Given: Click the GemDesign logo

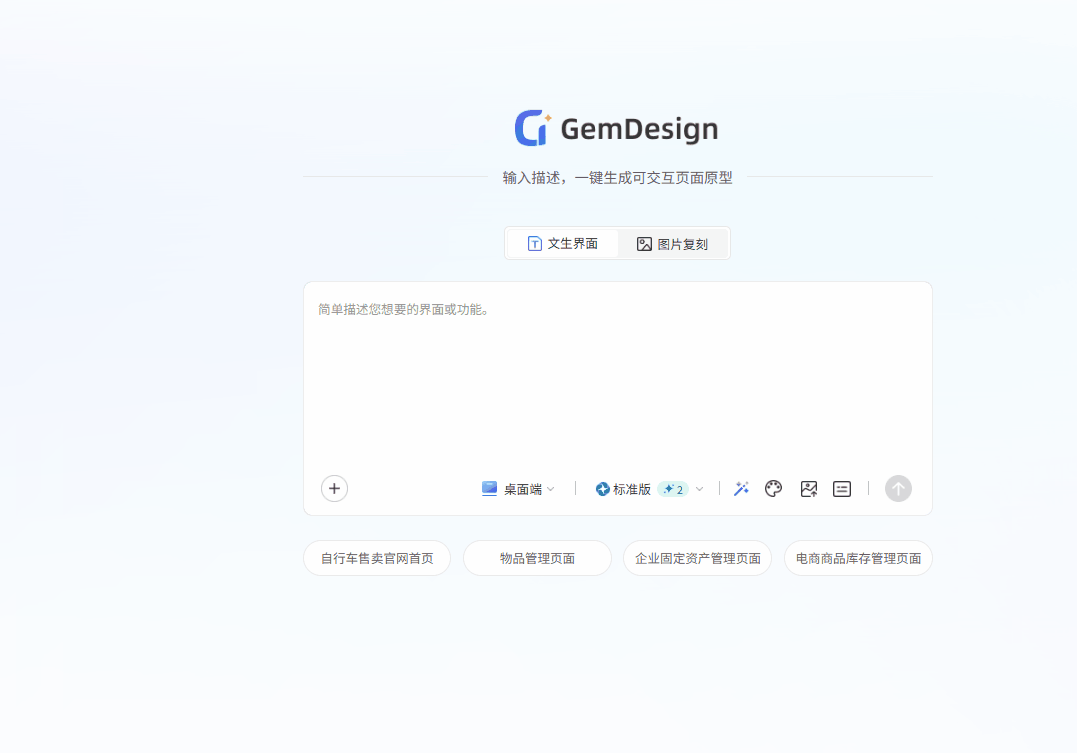Looking at the screenshot, I should 616,129.
